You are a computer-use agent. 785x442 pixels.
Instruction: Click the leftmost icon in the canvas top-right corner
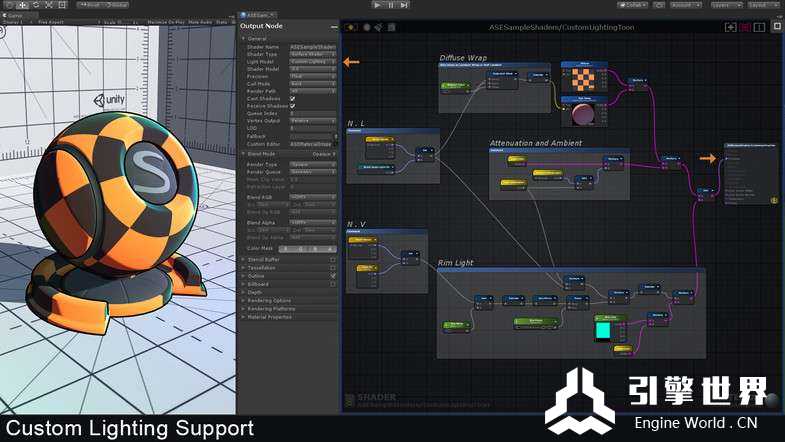(x=729, y=27)
